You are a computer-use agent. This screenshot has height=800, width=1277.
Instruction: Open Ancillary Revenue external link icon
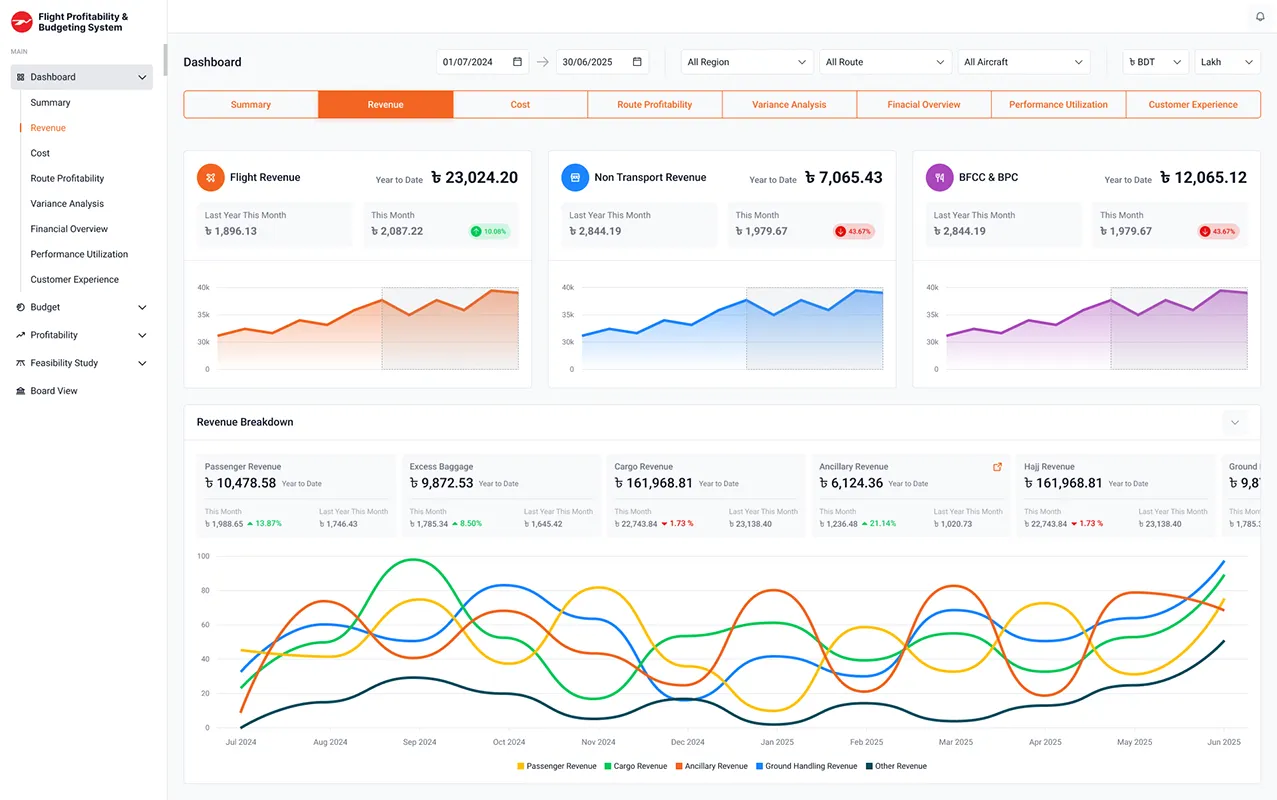click(997, 467)
